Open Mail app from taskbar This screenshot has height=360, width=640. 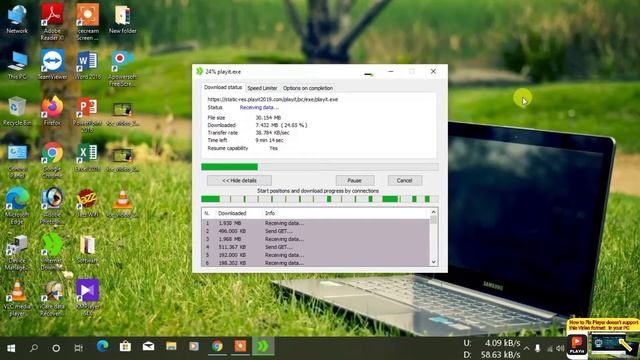click(x=148, y=347)
